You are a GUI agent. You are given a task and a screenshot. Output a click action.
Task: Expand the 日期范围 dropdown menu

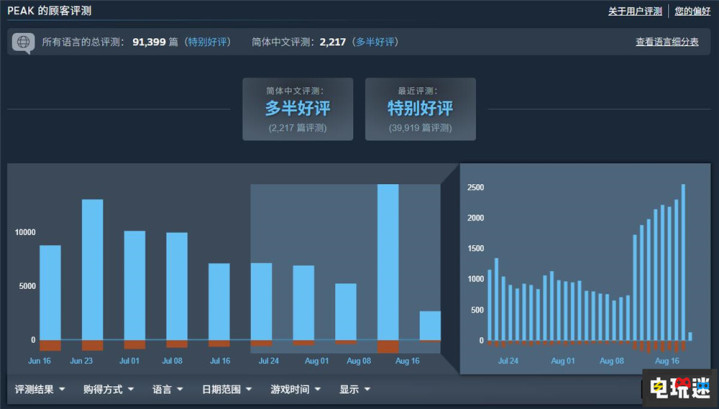pyautogui.click(x=227, y=390)
